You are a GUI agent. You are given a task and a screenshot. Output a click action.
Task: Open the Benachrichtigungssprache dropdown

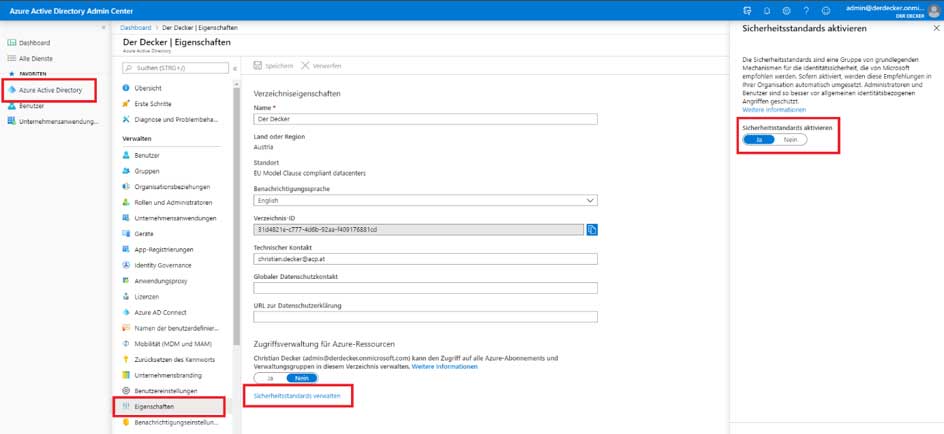425,200
